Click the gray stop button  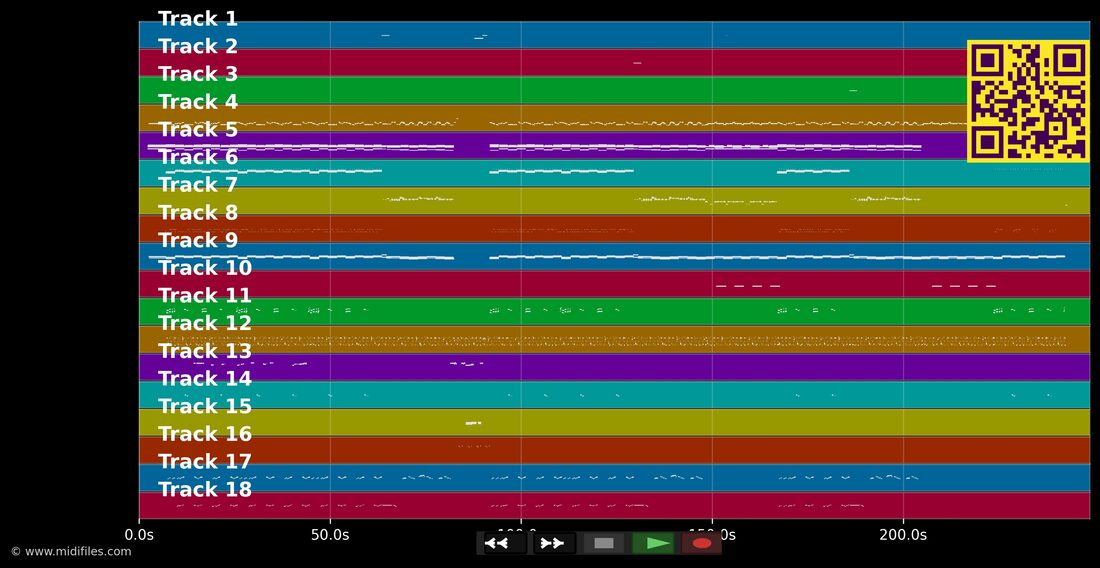603,543
